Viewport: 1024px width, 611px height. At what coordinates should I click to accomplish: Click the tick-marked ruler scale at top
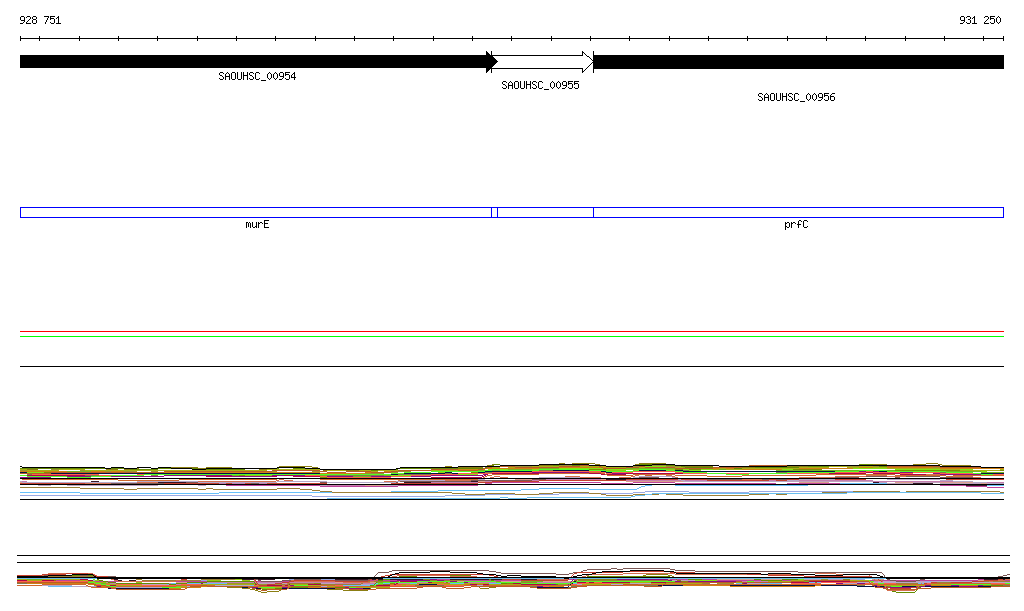[512, 39]
